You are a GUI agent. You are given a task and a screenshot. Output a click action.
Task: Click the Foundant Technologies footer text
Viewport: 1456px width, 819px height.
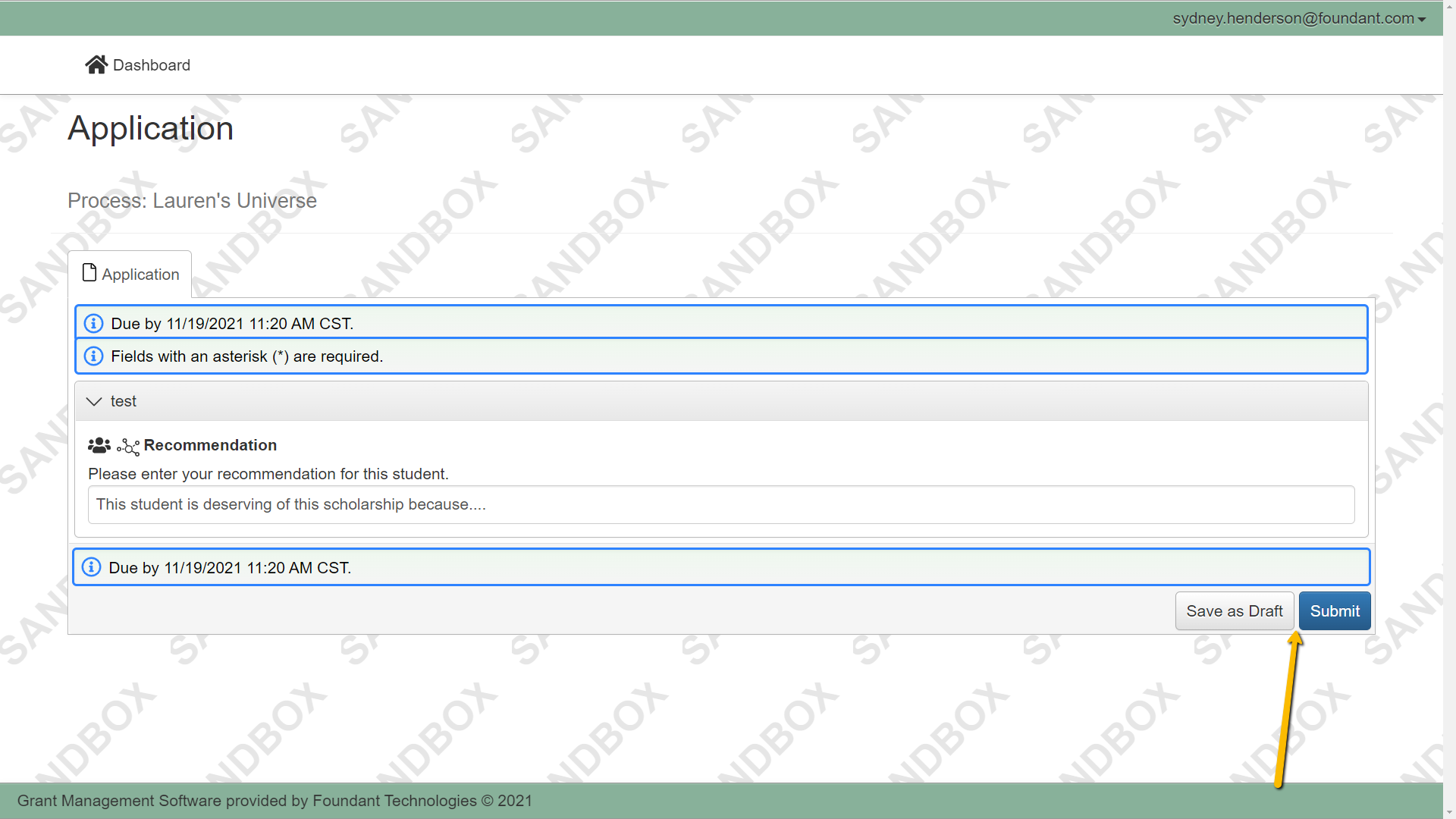[275, 801]
